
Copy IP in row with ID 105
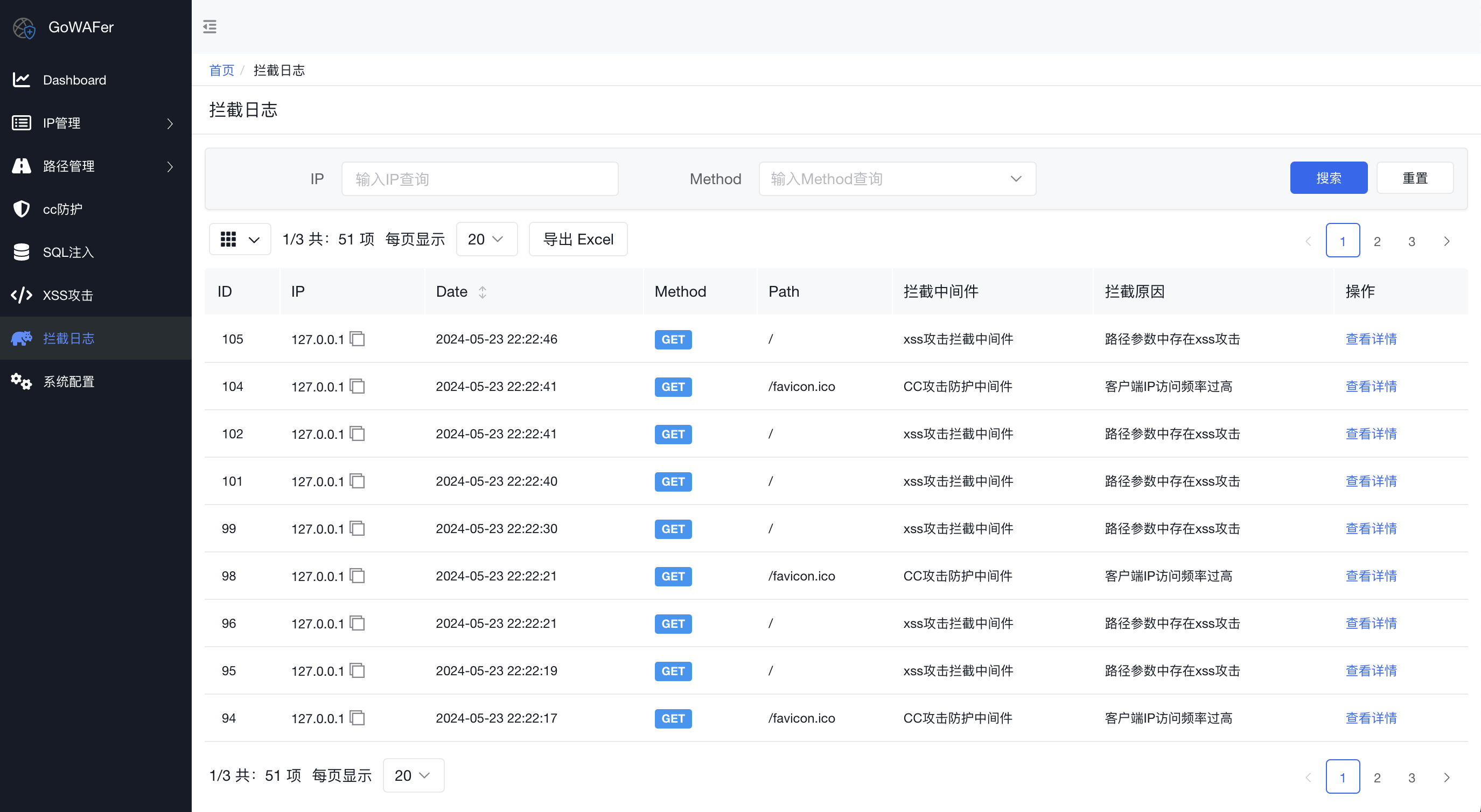357,339
